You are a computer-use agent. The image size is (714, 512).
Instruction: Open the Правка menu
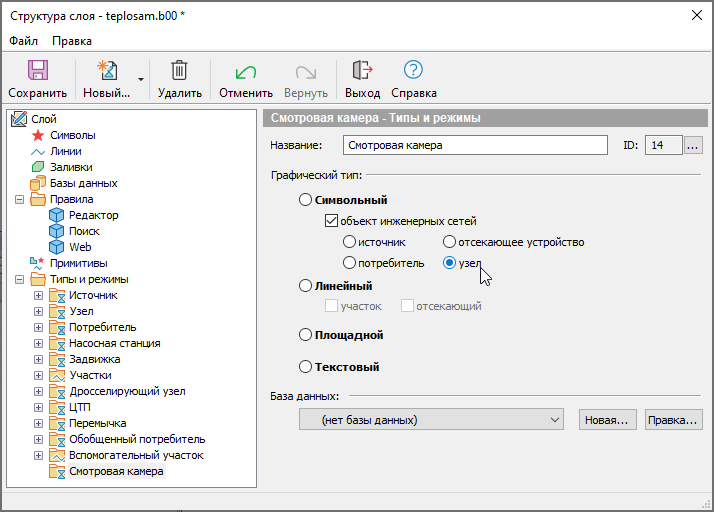(72, 41)
